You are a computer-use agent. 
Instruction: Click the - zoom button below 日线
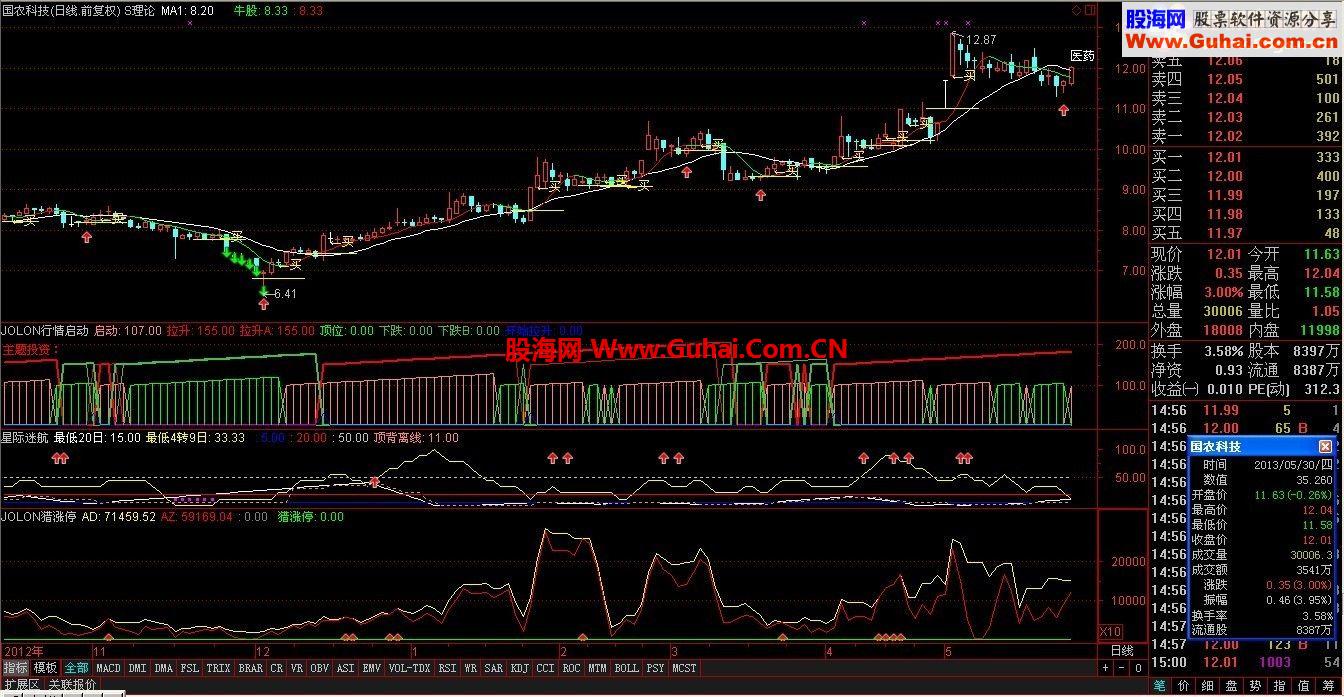(x=1122, y=667)
